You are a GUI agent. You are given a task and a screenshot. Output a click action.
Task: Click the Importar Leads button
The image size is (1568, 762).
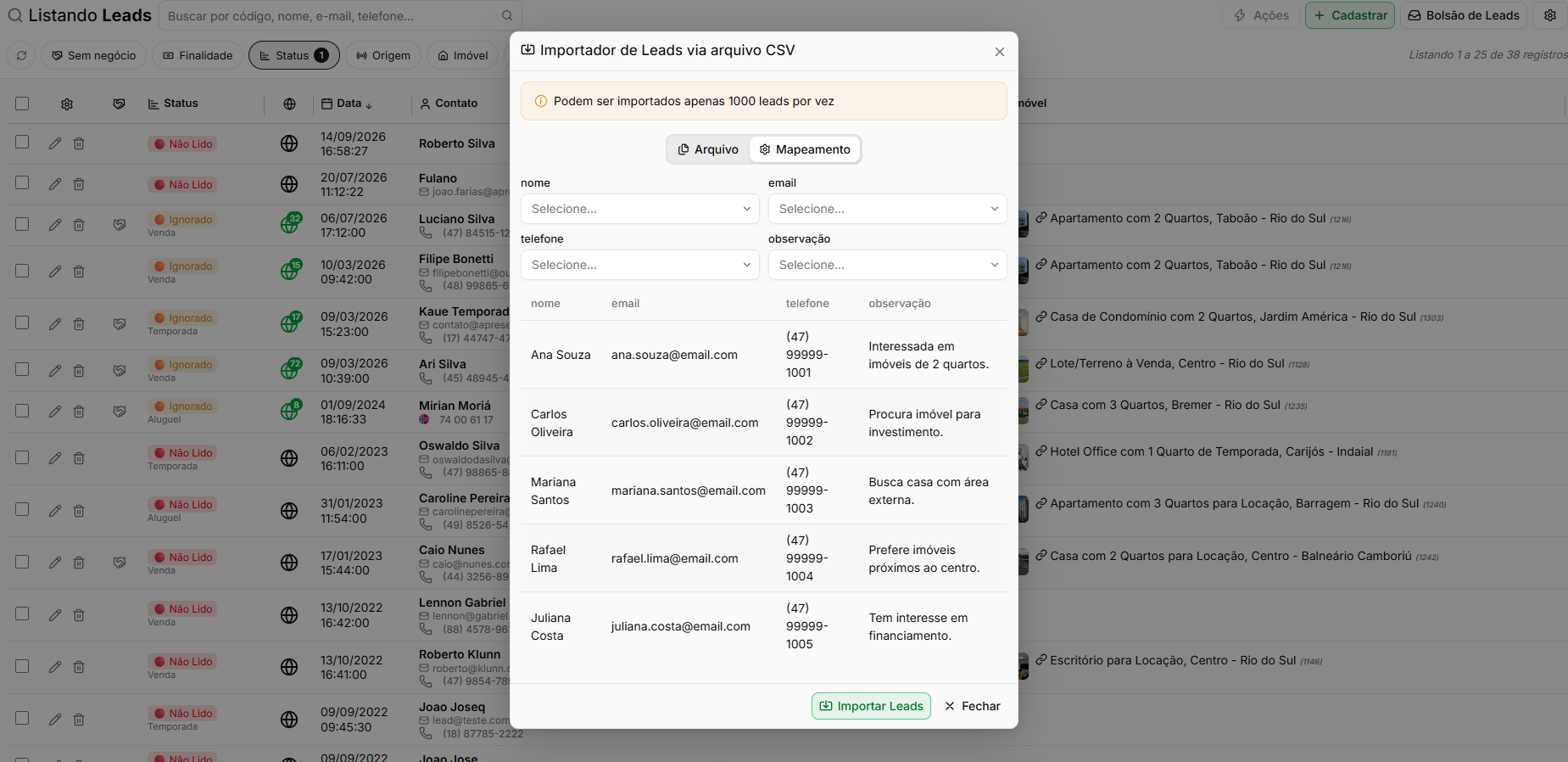871,706
